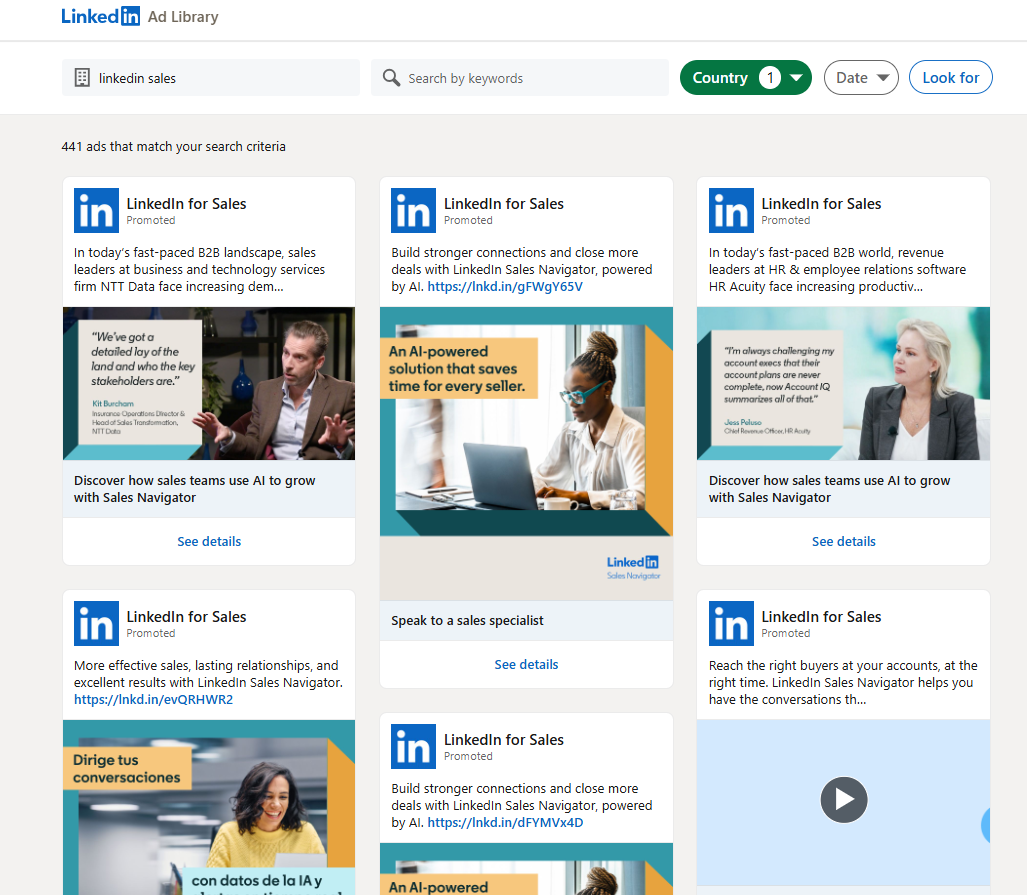This screenshot has height=895, width=1027.
Task: Click 'LinkedIn for Sales' name on HR Acuity card
Action: (x=821, y=204)
